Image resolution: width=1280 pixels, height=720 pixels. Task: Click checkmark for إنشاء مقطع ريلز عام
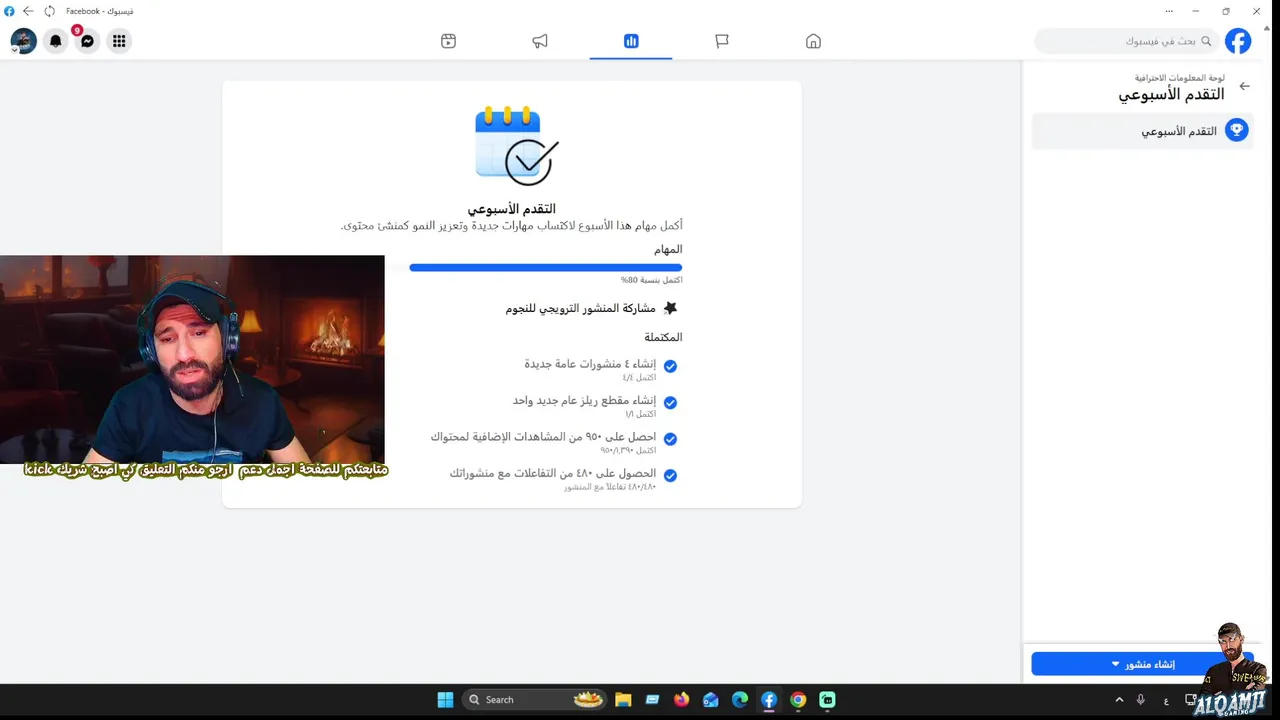point(670,403)
